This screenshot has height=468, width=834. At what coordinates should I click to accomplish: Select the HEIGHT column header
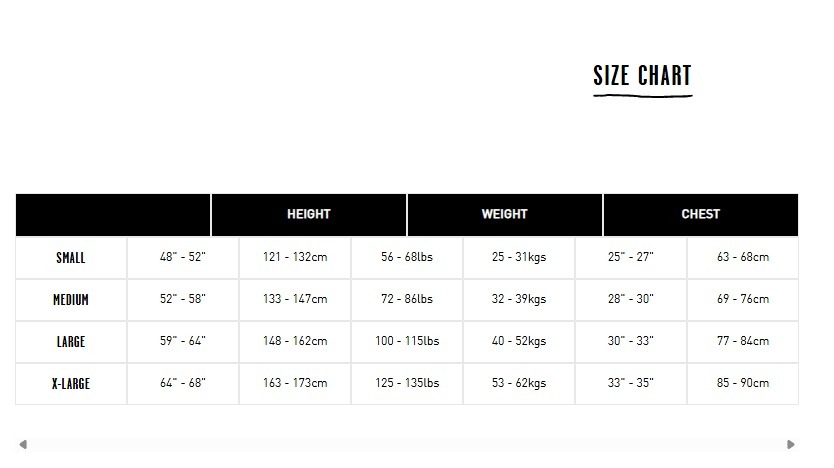coord(308,214)
